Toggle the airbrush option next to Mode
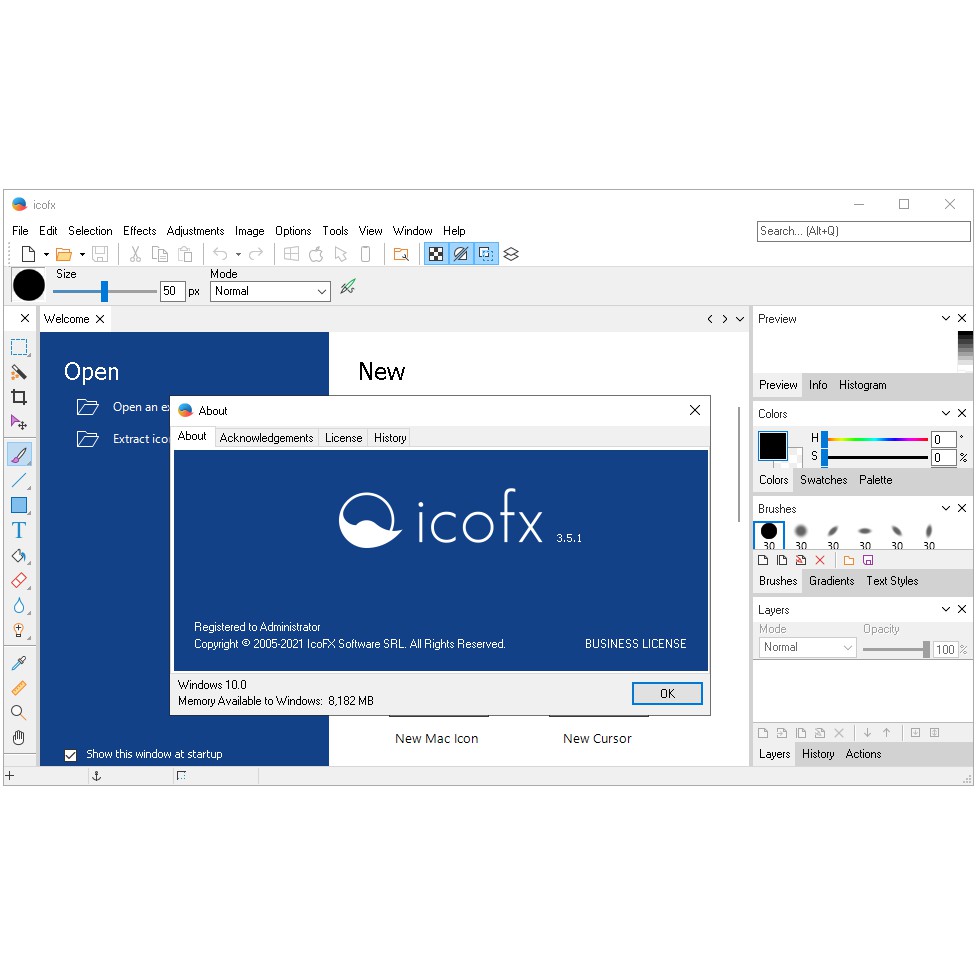976x976 pixels. tap(347, 288)
